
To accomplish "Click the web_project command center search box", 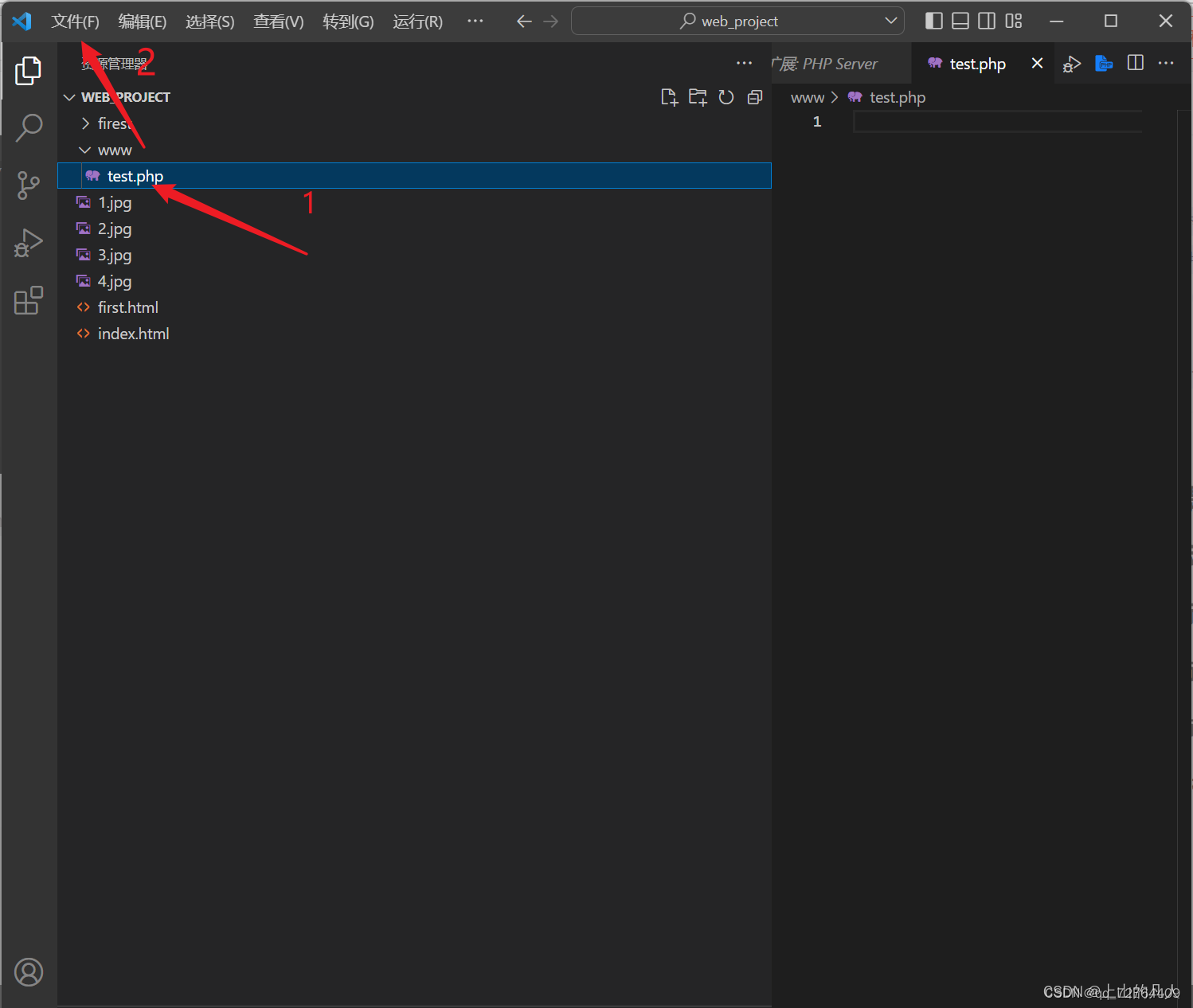I will tap(737, 21).
